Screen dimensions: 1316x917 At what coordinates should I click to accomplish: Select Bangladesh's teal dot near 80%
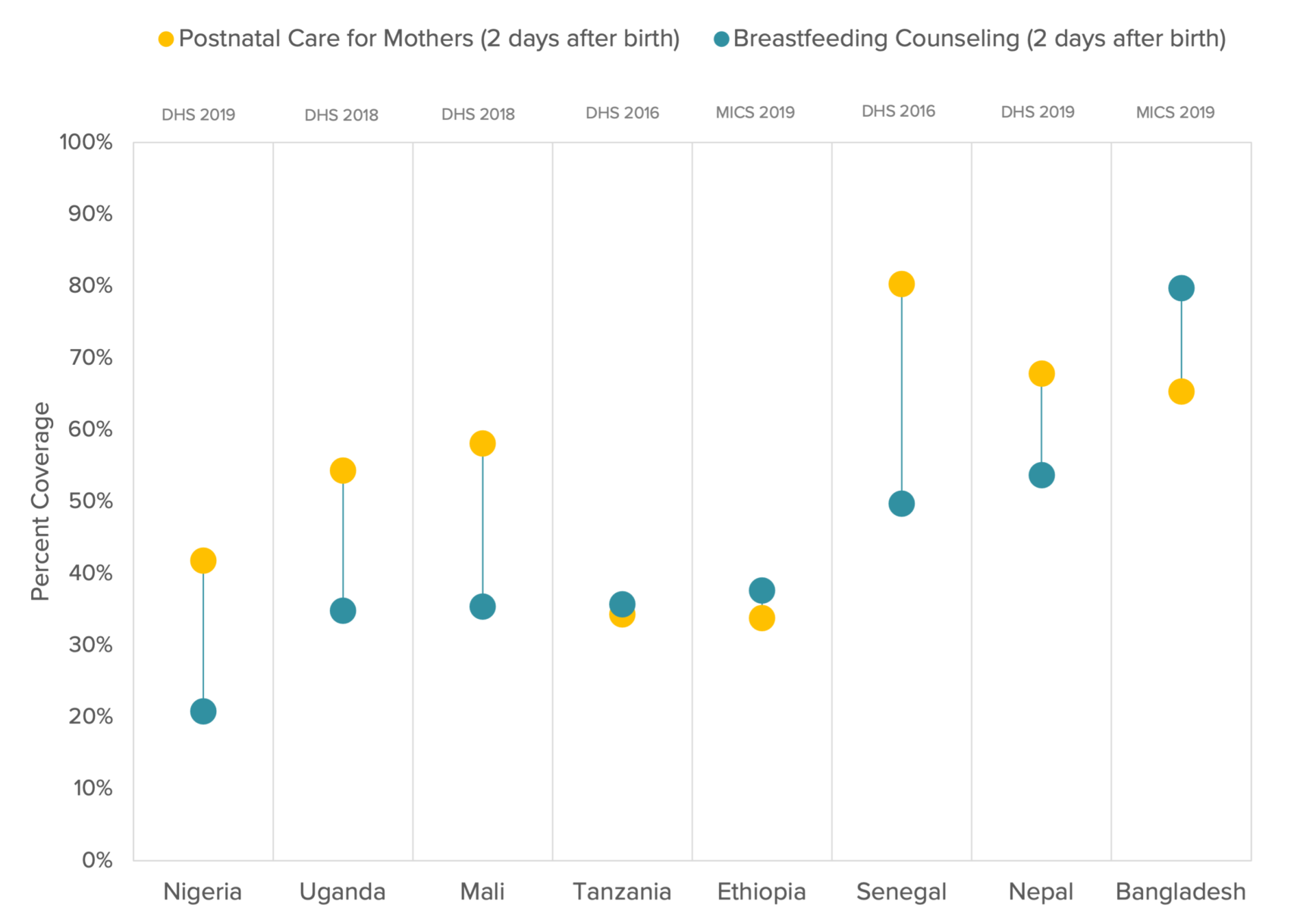point(1181,288)
